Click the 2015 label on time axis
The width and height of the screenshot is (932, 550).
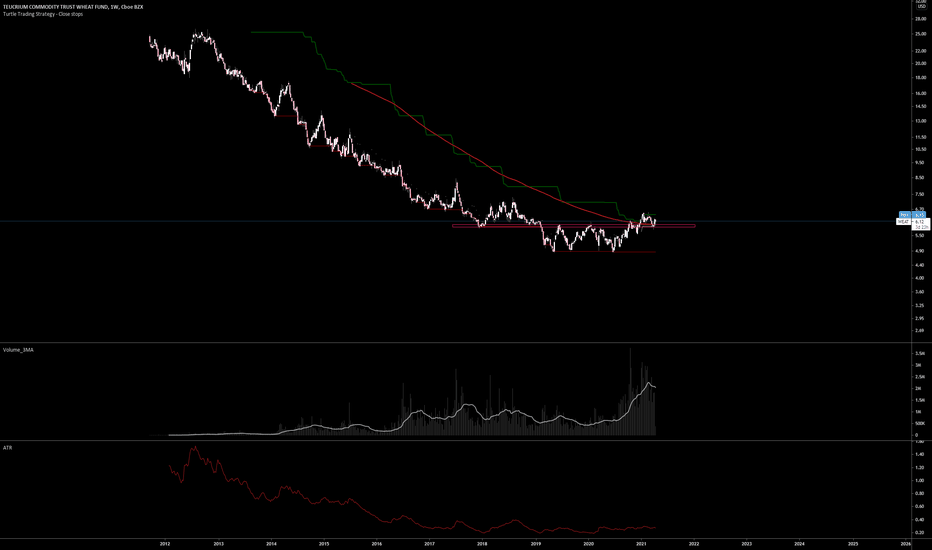(324, 543)
